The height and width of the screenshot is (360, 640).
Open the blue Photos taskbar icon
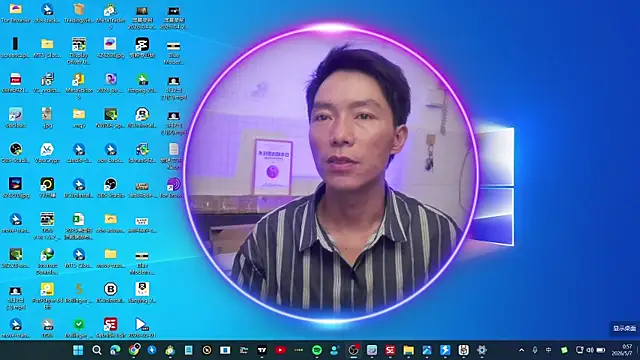(x=427, y=350)
